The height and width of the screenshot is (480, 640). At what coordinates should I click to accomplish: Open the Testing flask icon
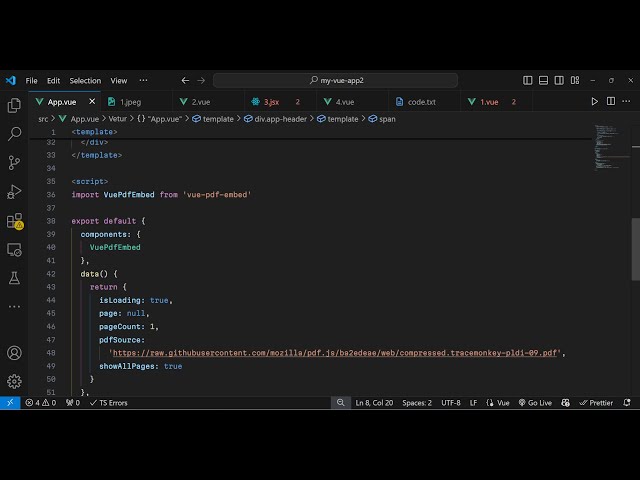coord(14,278)
